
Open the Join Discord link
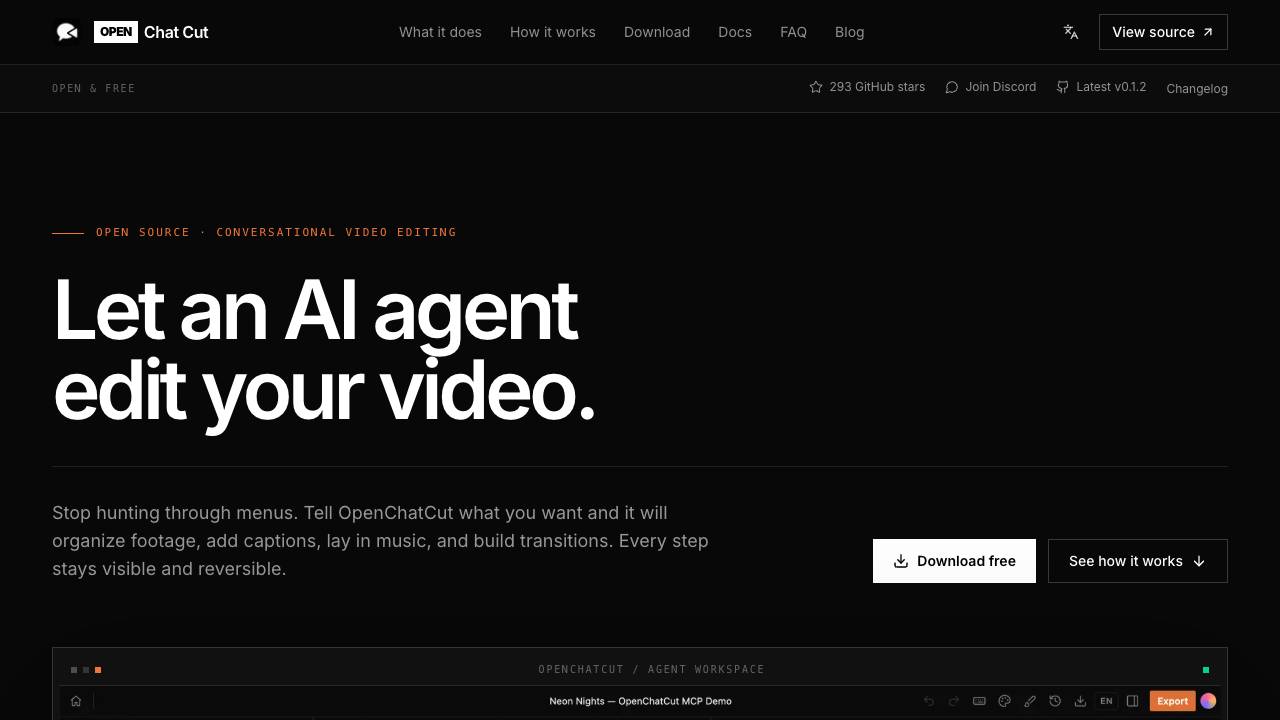coord(991,87)
